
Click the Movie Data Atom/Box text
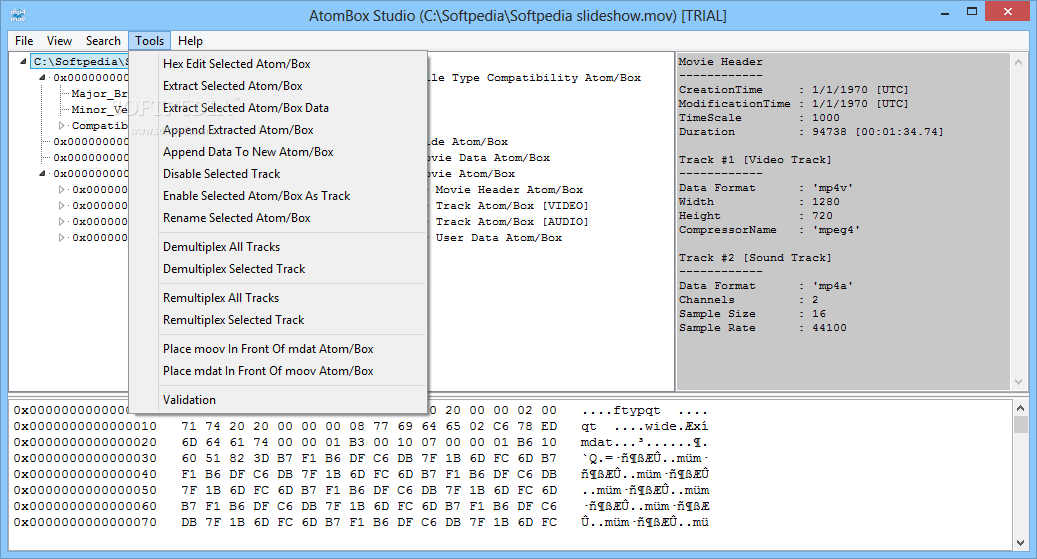point(488,158)
